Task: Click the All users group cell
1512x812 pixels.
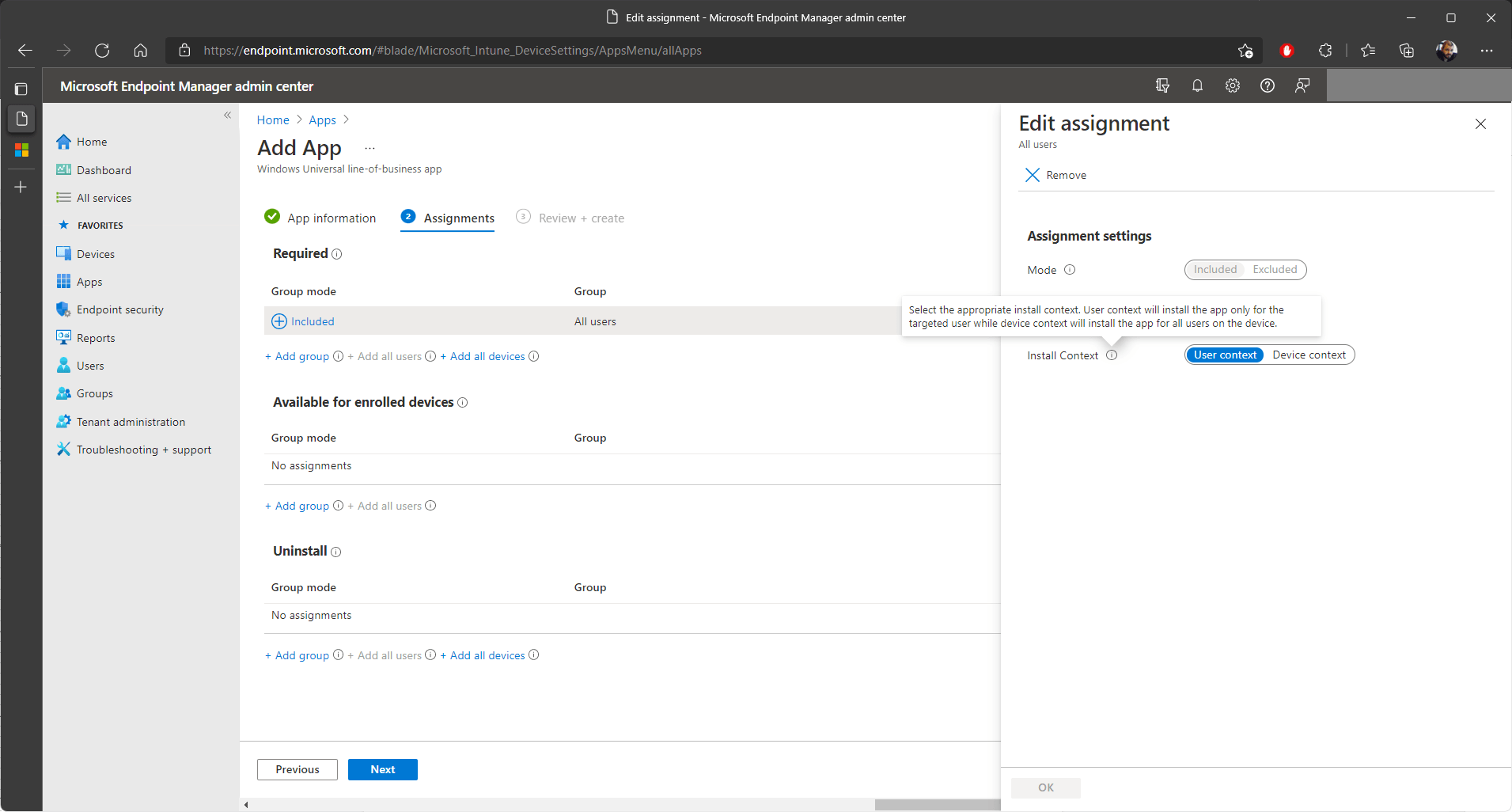Action: pos(595,321)
